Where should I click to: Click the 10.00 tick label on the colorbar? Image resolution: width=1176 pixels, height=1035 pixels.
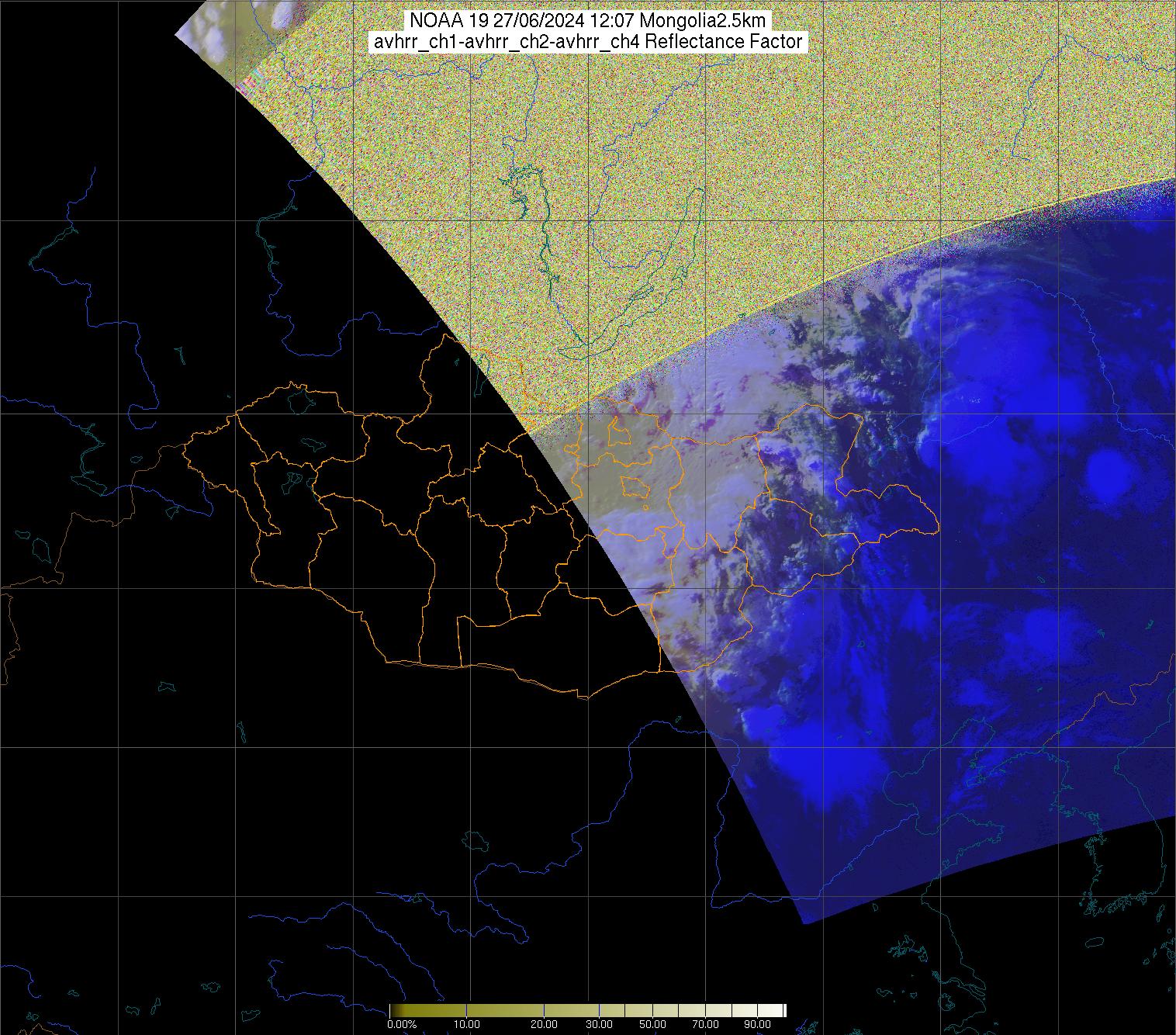click(x=467, y=1025)
